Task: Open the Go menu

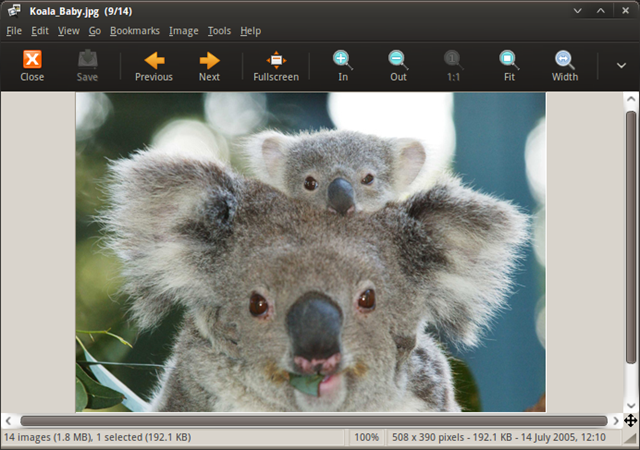Action: click(95, 31)
